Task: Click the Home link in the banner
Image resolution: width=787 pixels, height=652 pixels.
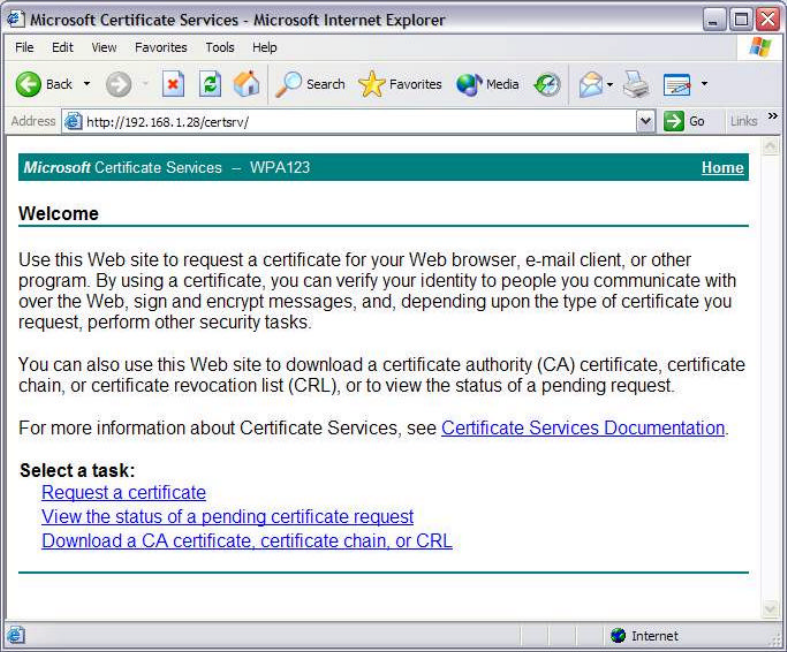Action: [x=722, y=168]
